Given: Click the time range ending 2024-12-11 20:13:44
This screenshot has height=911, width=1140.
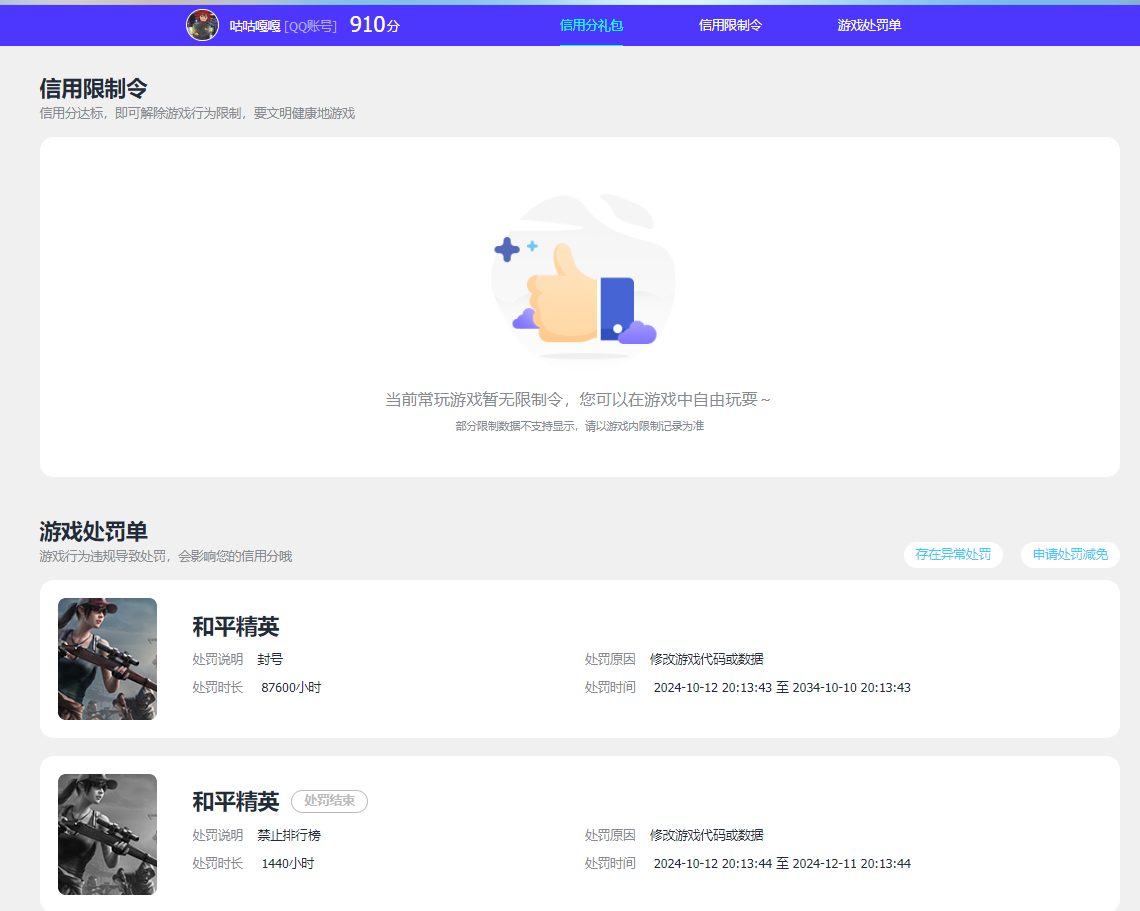Looking at the screenshot, I should tap(782, 864).
